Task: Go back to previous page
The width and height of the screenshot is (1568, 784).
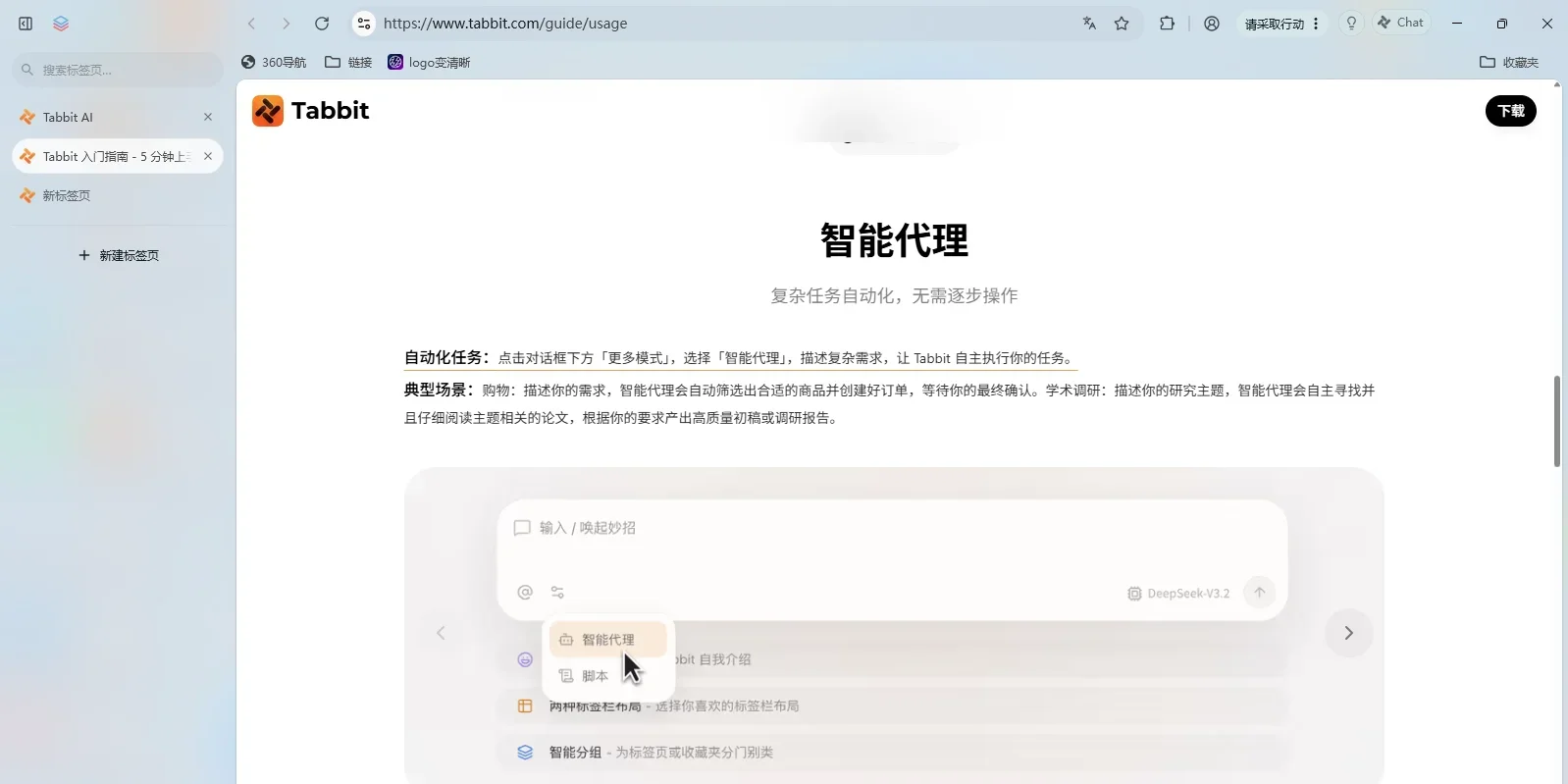Action: (x=252, y=24)
